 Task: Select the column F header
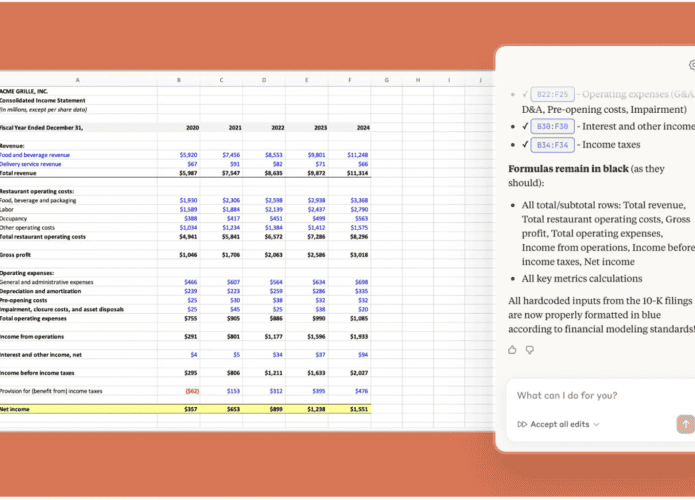pos(350,79)
